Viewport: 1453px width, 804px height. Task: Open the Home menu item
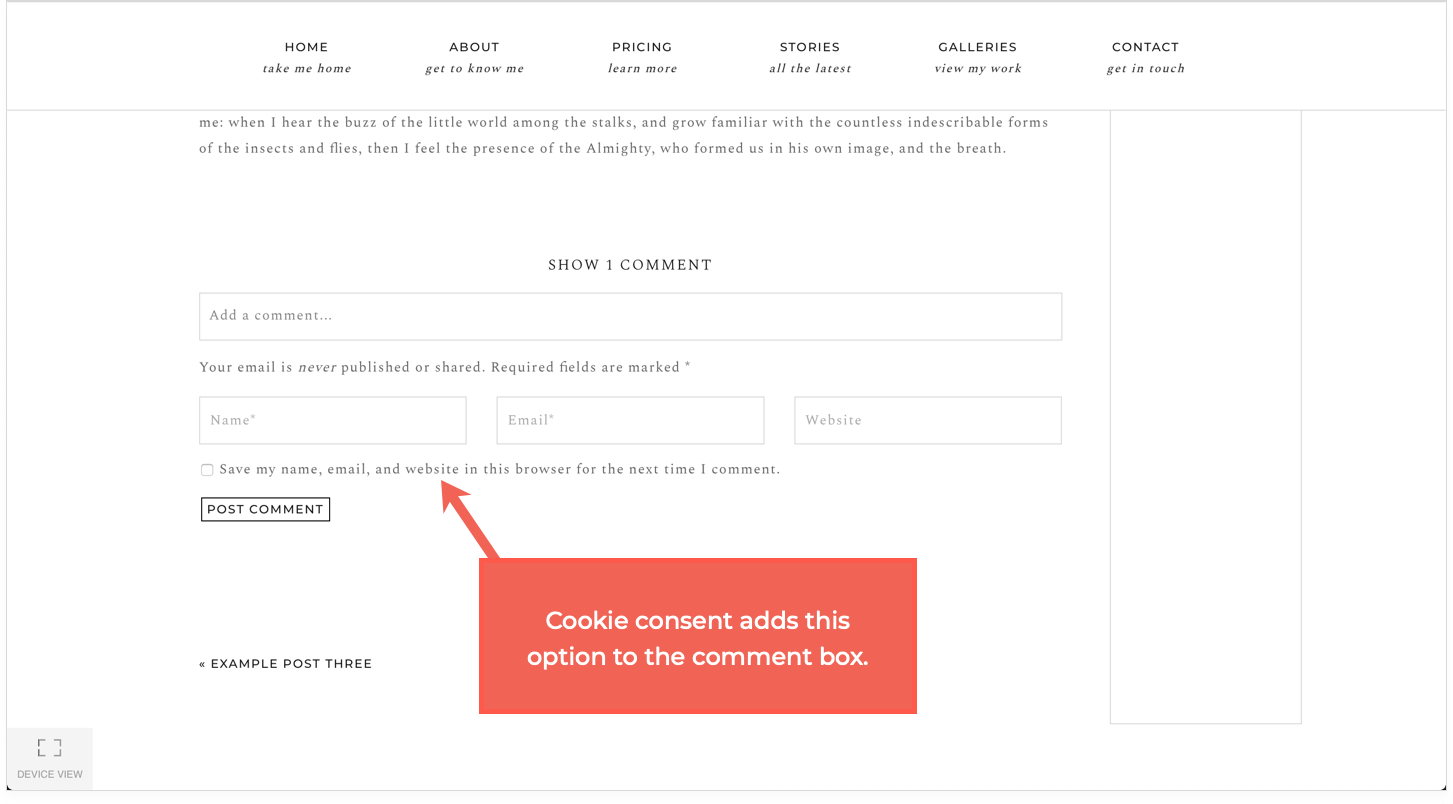[x=306, y=47]
